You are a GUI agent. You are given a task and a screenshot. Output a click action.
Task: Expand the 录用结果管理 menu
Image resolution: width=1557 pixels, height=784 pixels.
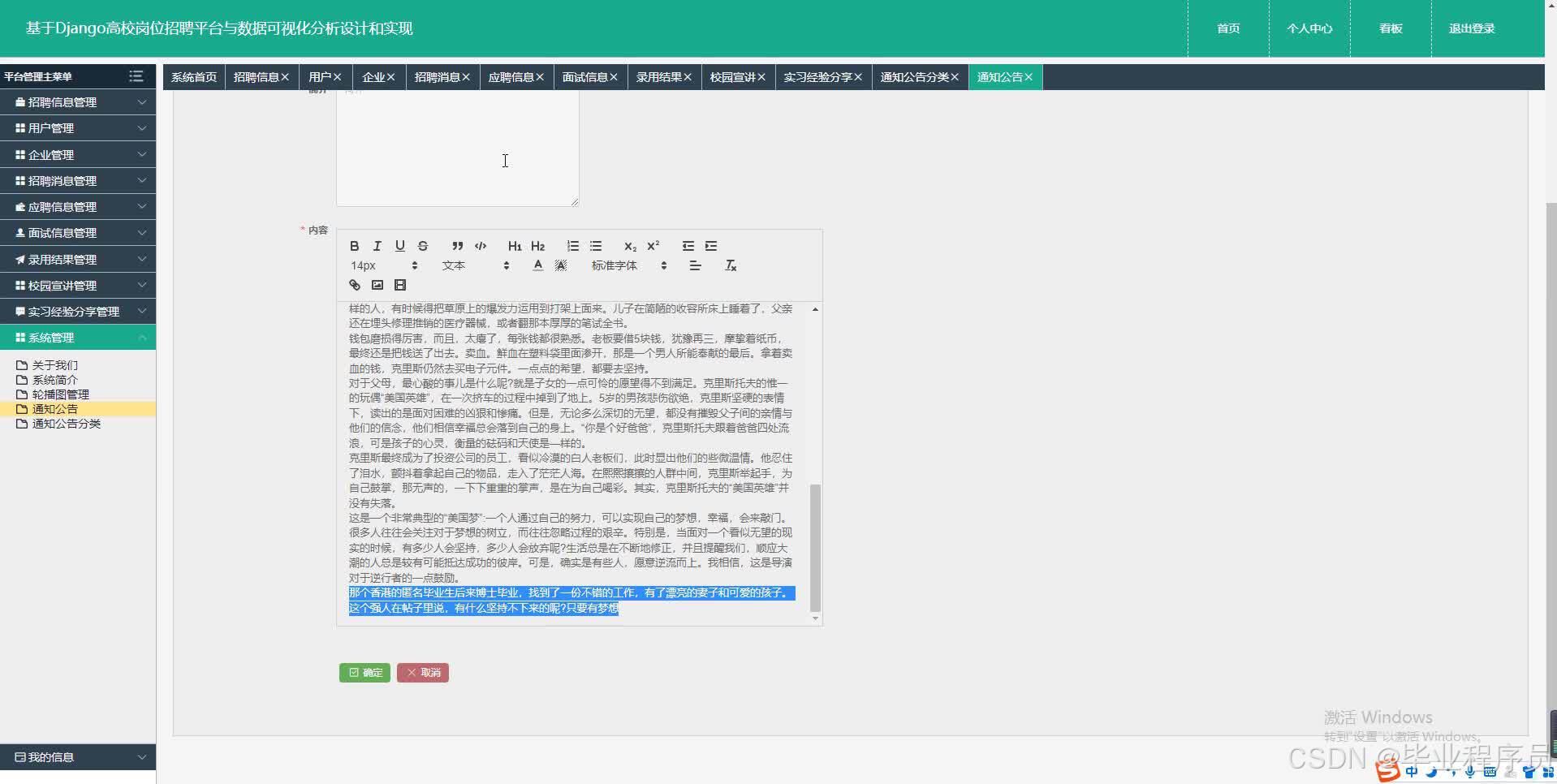78,259
